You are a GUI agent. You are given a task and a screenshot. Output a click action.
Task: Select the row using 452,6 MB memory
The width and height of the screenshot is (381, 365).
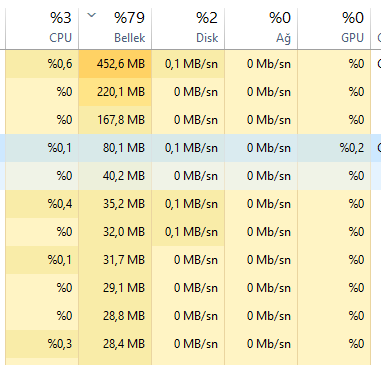click(x=190, y=64)
